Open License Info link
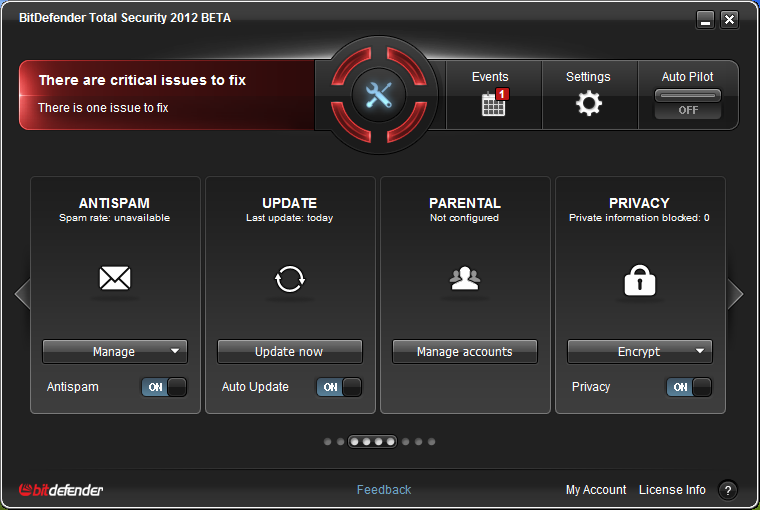This screenshot has width=760, height=510. click(672, 490)
